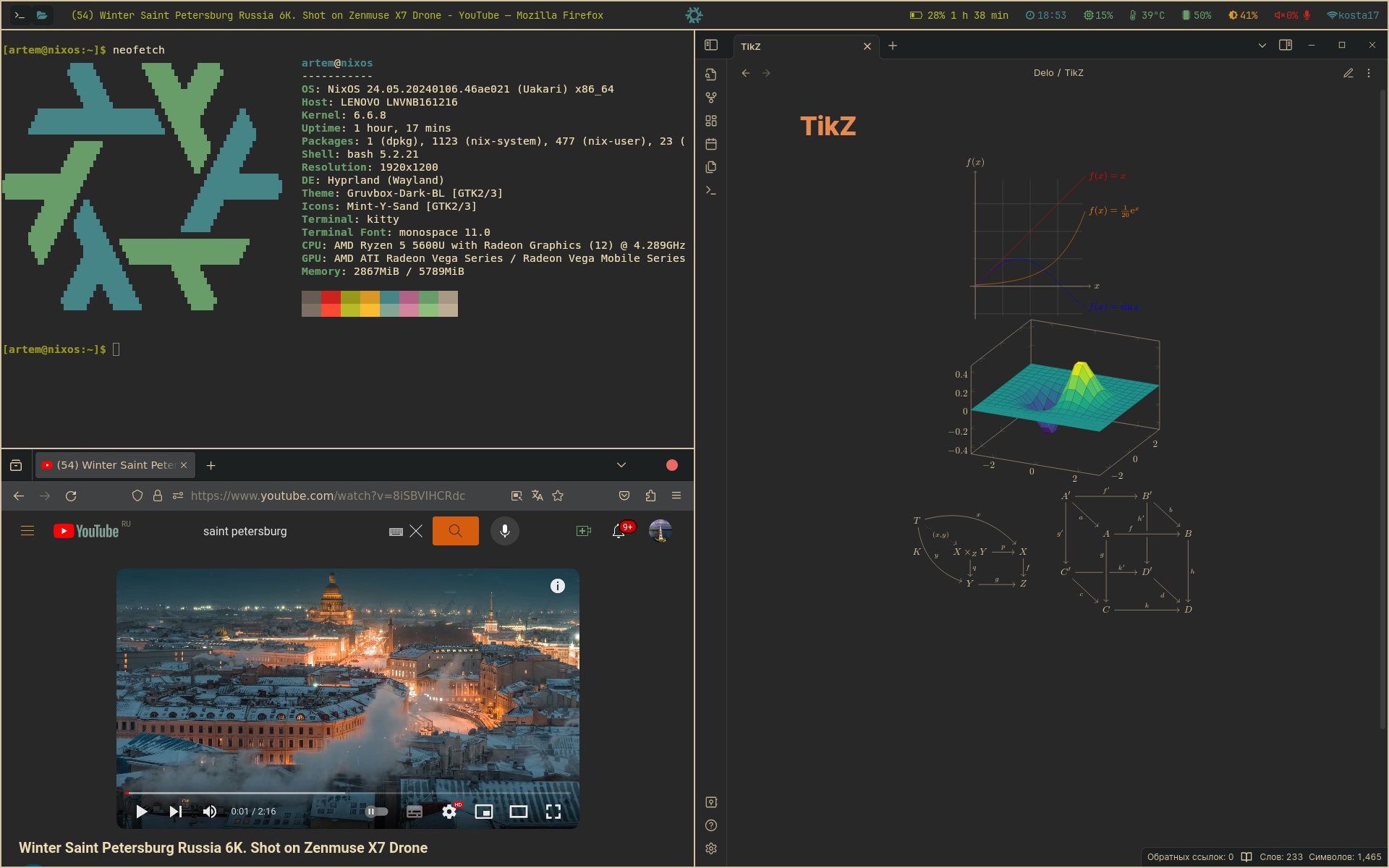The width and height of the screenshot is (1389, 868).
Task: Open Firefox extensions menu
Action: tap(650, 495)
